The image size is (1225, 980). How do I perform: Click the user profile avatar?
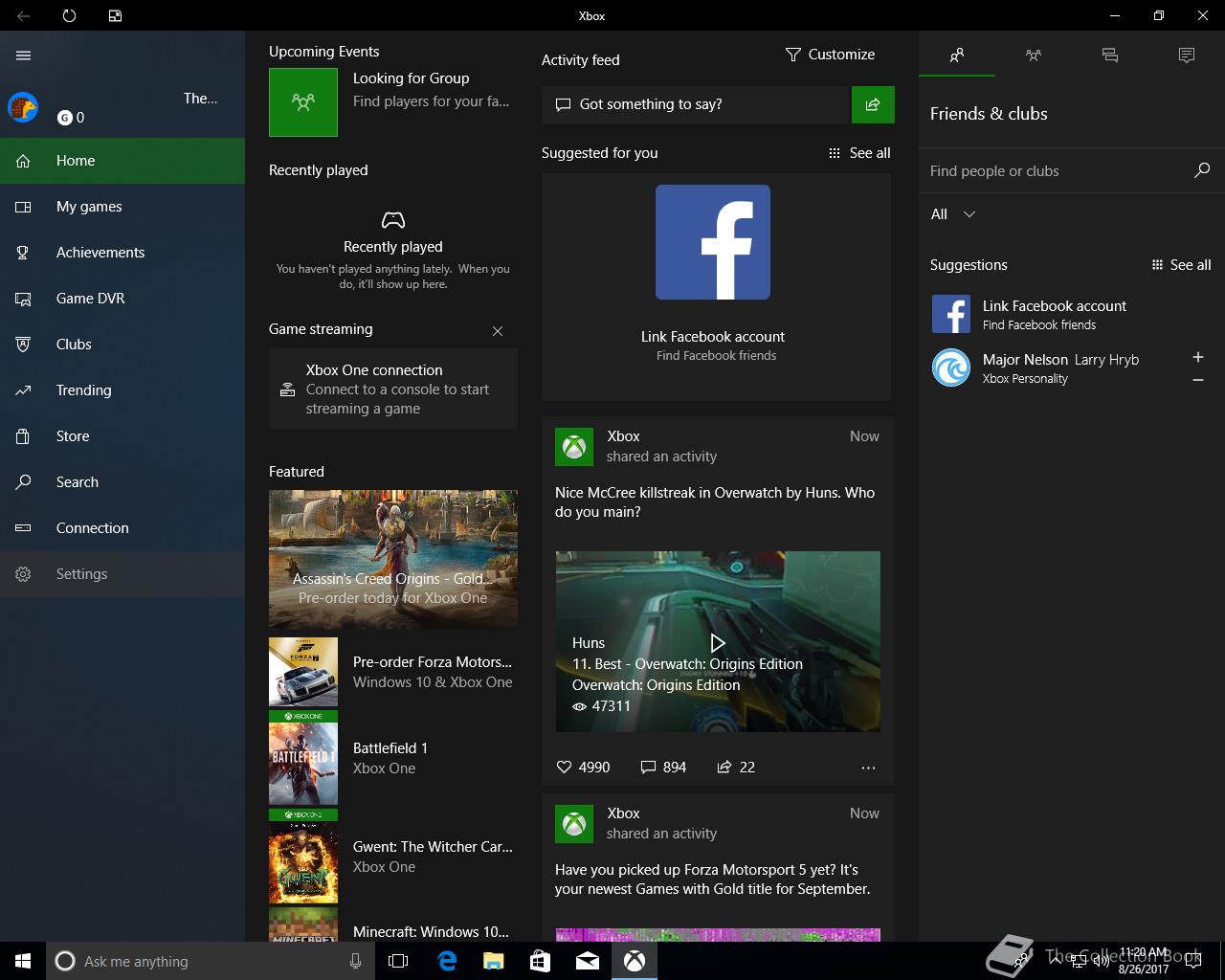[23, 107]
